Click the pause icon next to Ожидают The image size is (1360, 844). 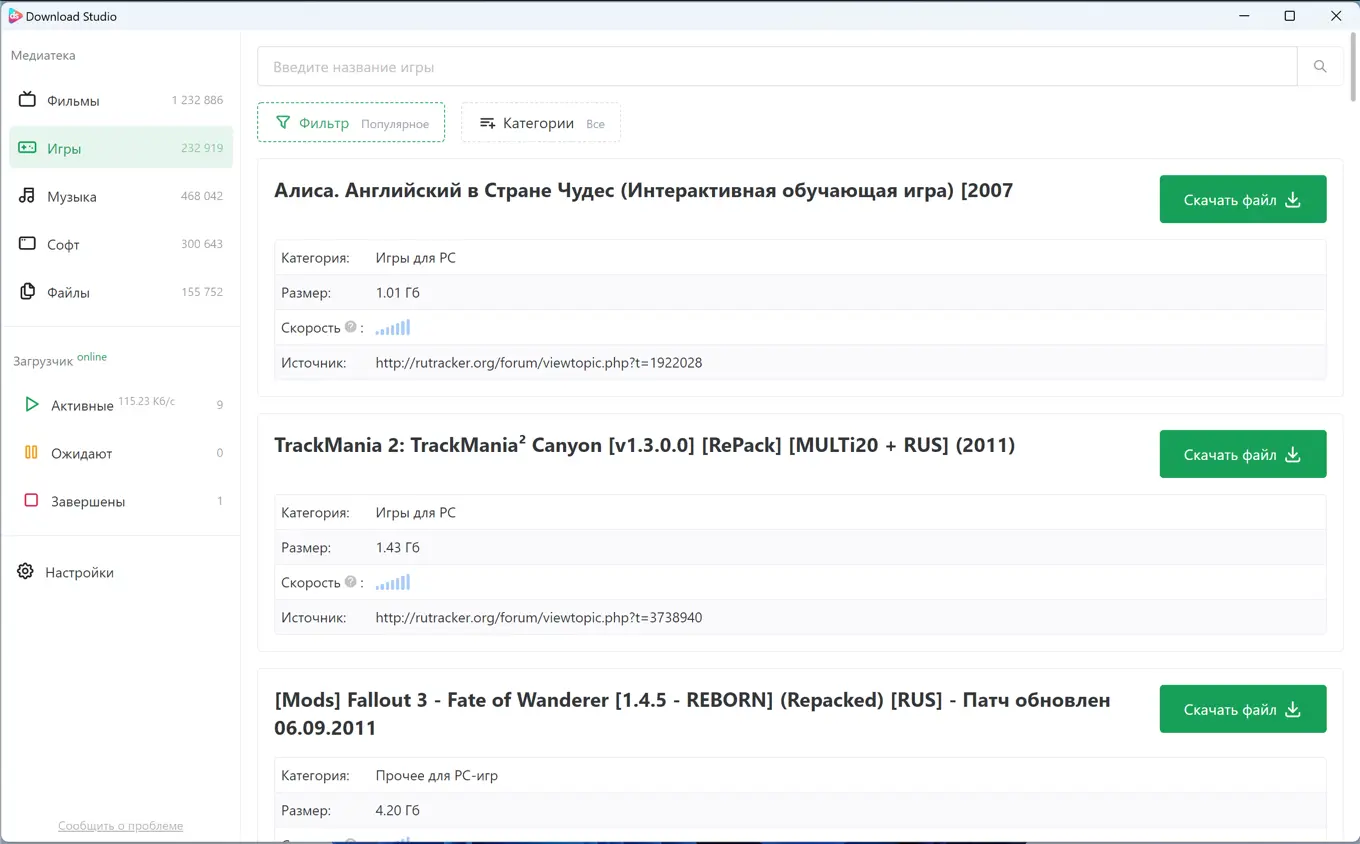click(31, 453)
